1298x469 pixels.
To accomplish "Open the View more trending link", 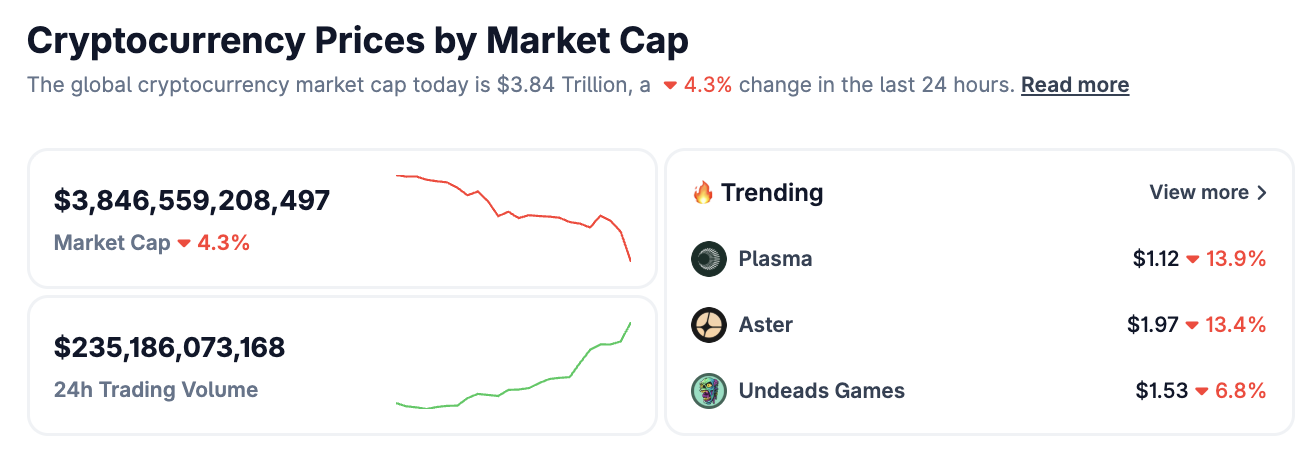I will pos(1198,193).
